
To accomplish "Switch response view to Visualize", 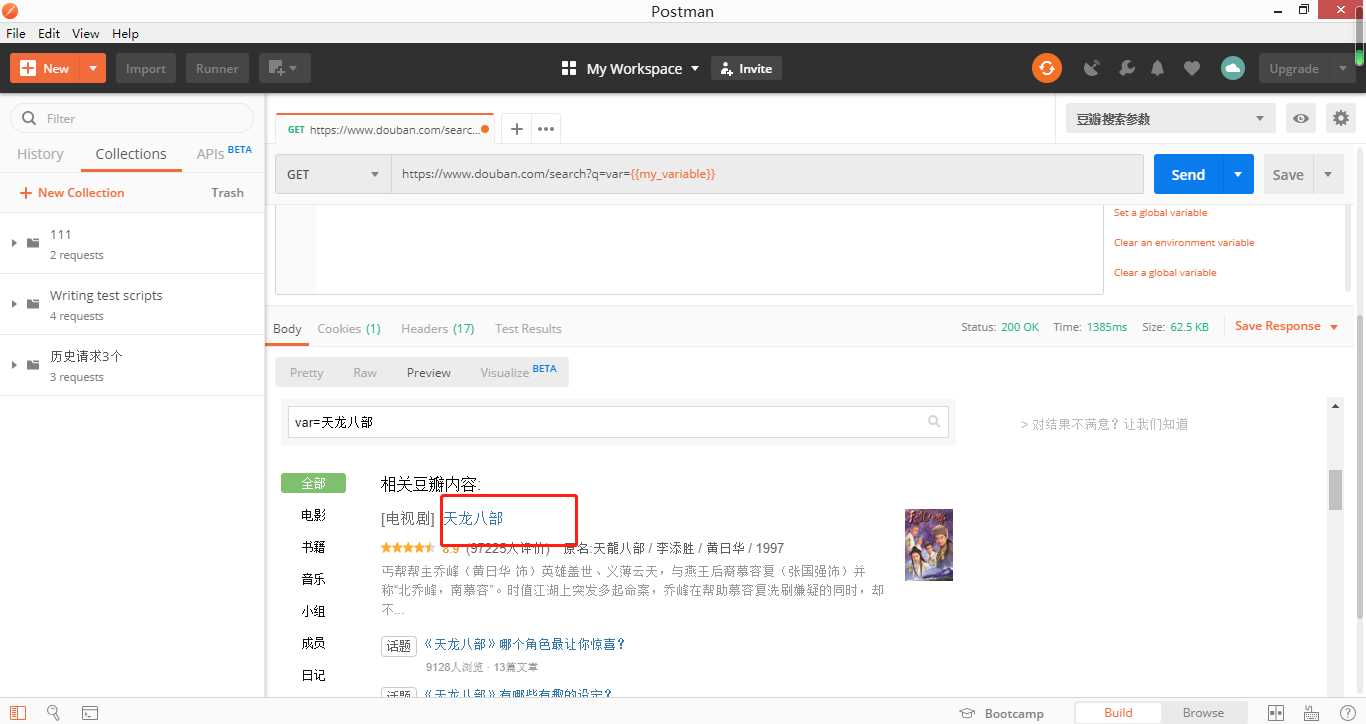I will tap(518, 372).
